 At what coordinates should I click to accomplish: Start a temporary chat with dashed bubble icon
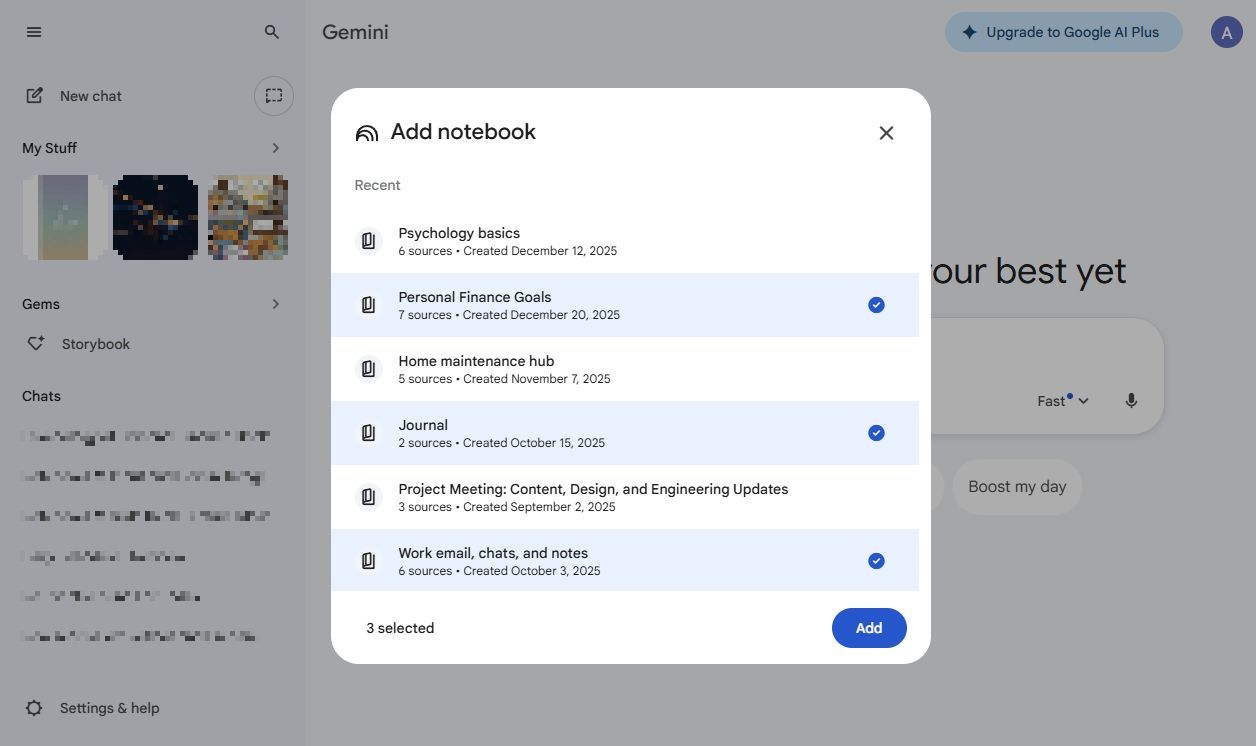pos(274,96)
